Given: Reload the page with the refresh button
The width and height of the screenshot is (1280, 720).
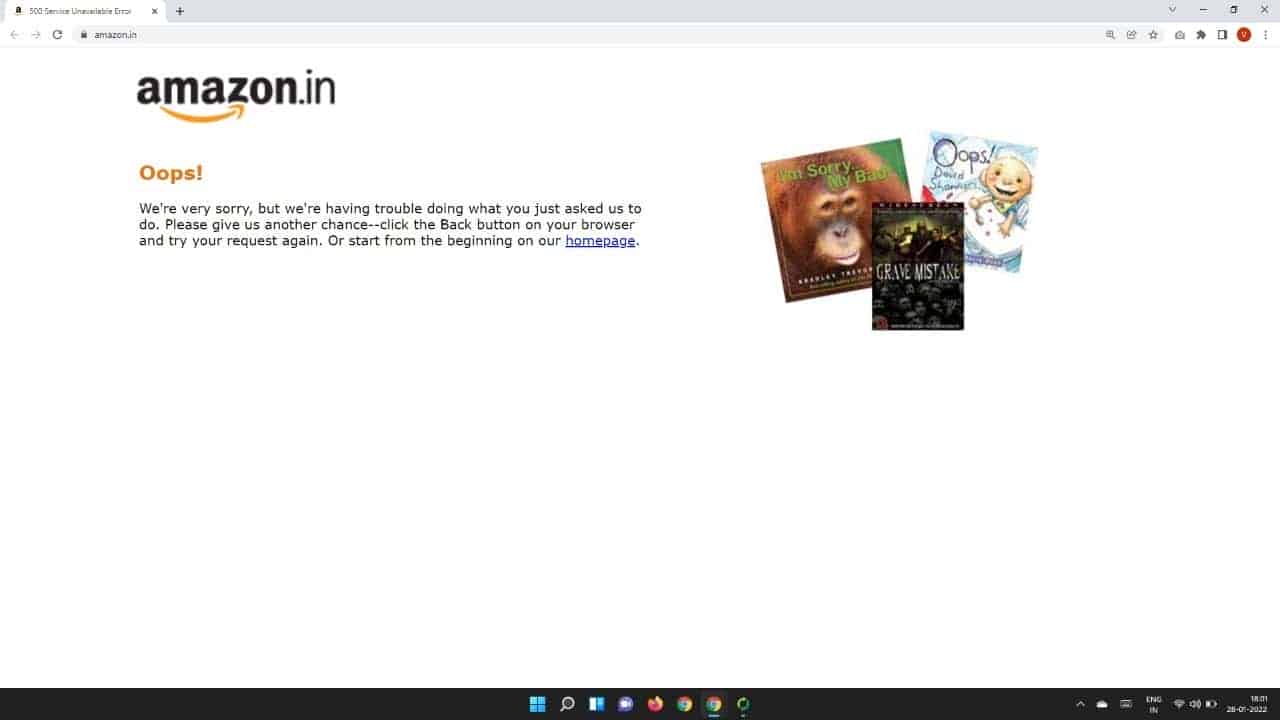Looking at the screenshot, I should (57, 34).
